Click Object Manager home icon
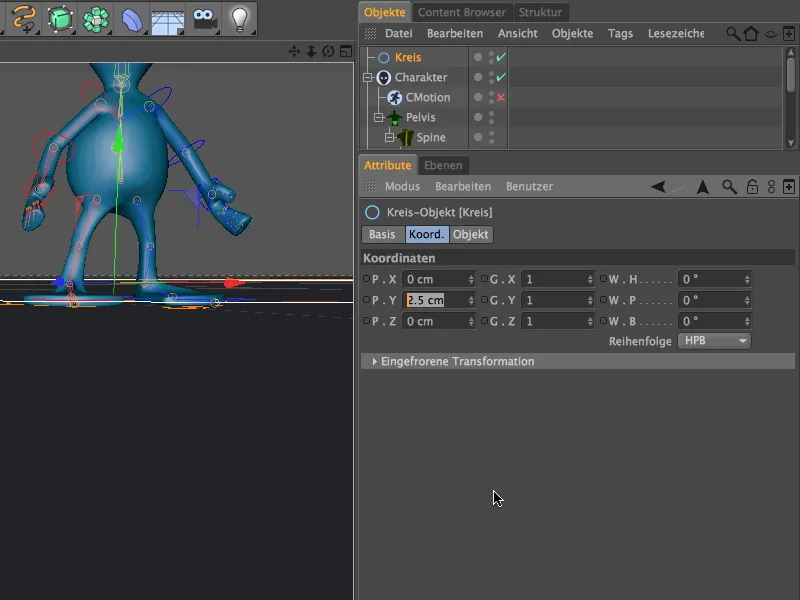The width and height of the screenshot is (800, 600). 751,34
